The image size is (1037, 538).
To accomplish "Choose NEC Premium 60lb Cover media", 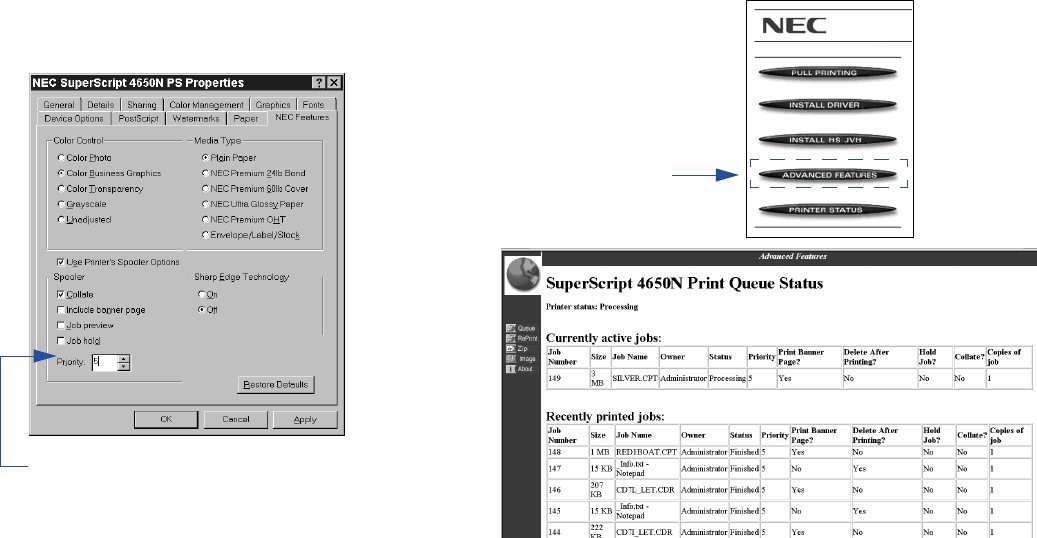I will click(x=205, y=189).
